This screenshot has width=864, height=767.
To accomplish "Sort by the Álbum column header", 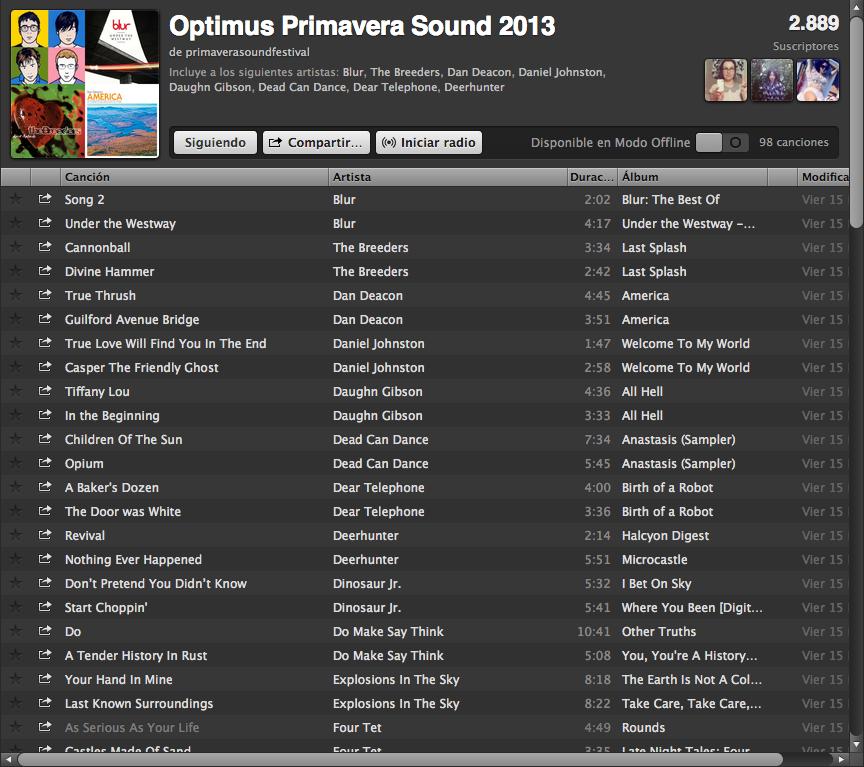I will [x=691, y=177].
